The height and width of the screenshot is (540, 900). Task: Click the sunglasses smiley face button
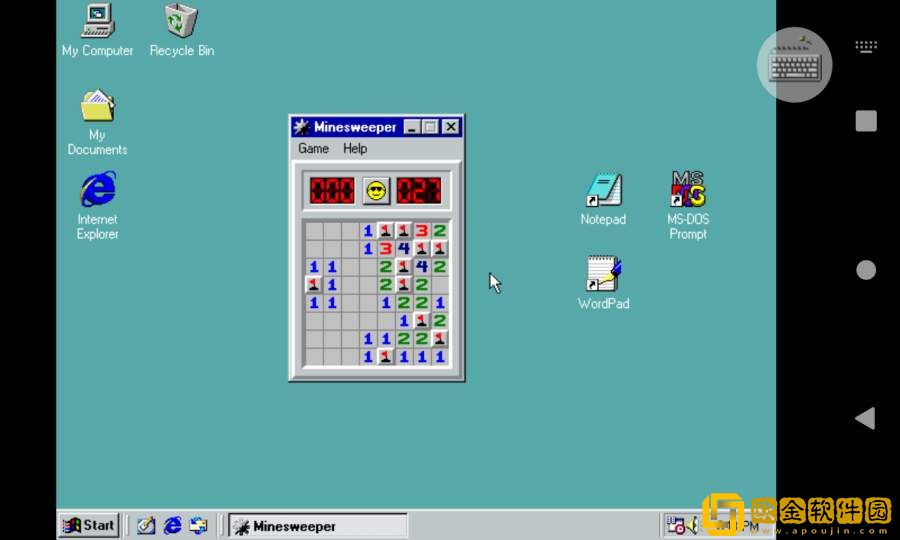pos(377,191)
